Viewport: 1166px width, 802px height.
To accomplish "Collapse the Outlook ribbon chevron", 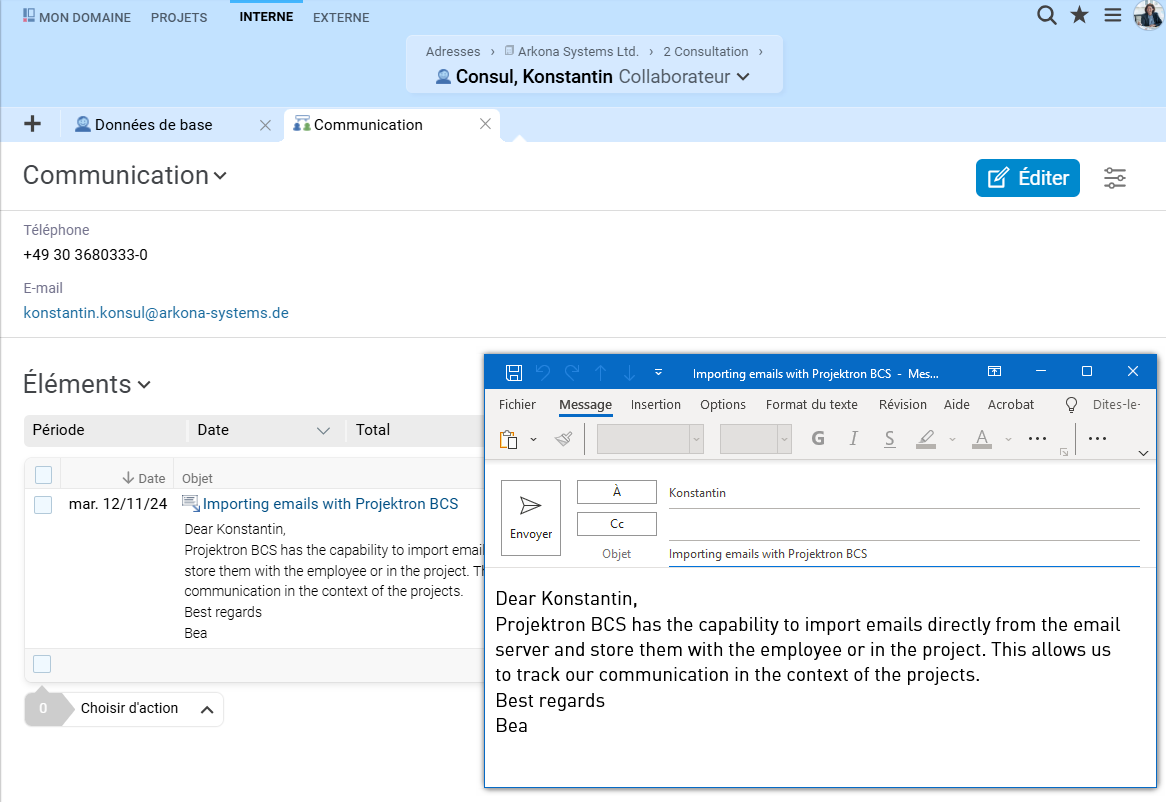I will click(x=1143, y=453).
